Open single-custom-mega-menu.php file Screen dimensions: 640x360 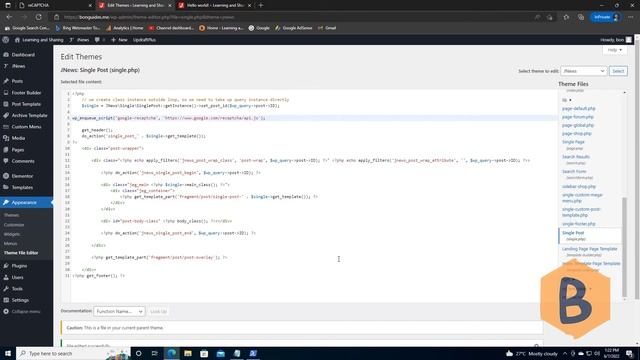coord(582,198)
